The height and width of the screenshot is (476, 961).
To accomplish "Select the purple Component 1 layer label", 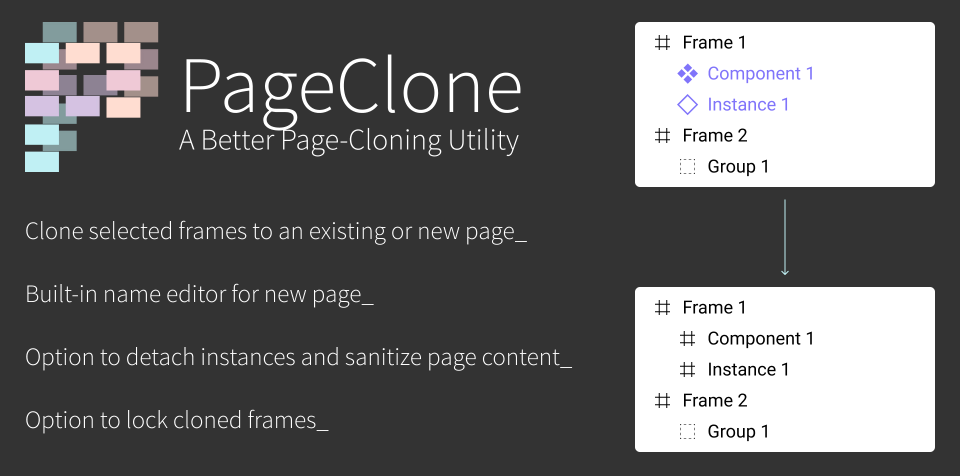I will click(761, 74).
